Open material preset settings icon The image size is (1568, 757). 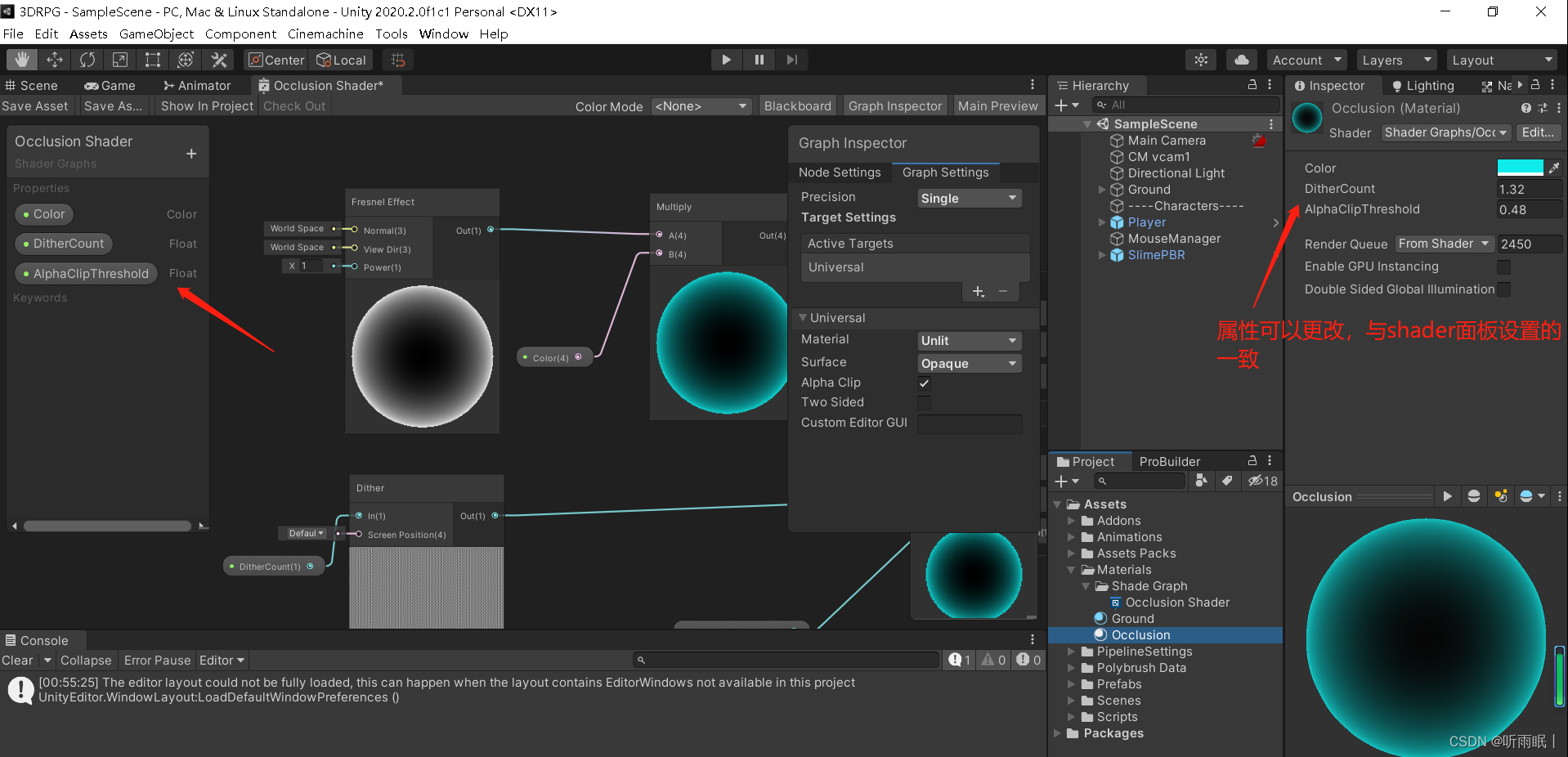pyautogui.click(x=1543, y=108)
